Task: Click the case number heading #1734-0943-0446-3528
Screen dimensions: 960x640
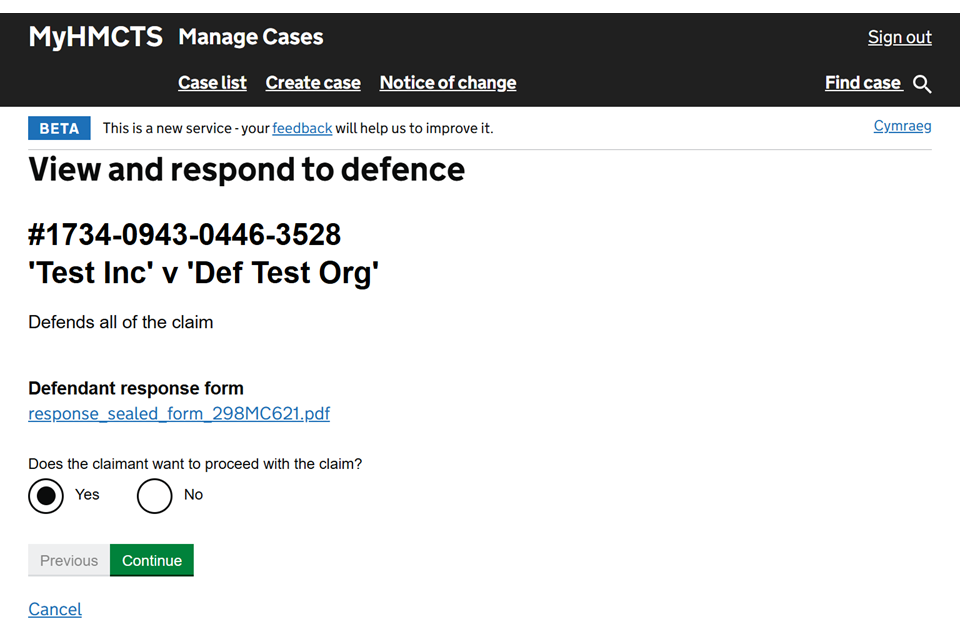Action: point(185,235)
